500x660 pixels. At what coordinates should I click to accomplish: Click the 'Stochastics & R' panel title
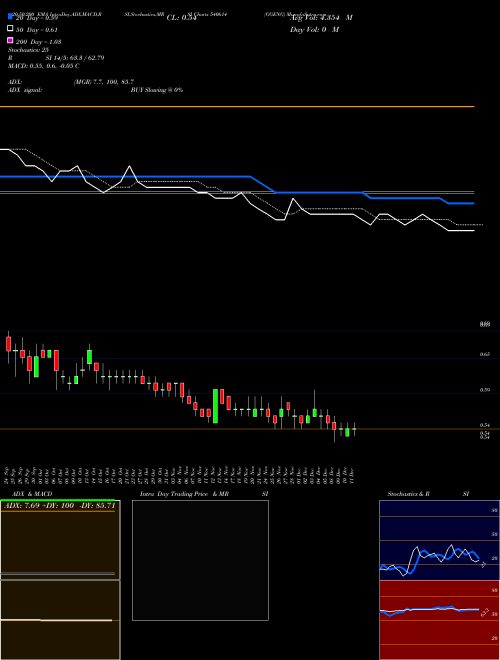click(x=408, y=494)
